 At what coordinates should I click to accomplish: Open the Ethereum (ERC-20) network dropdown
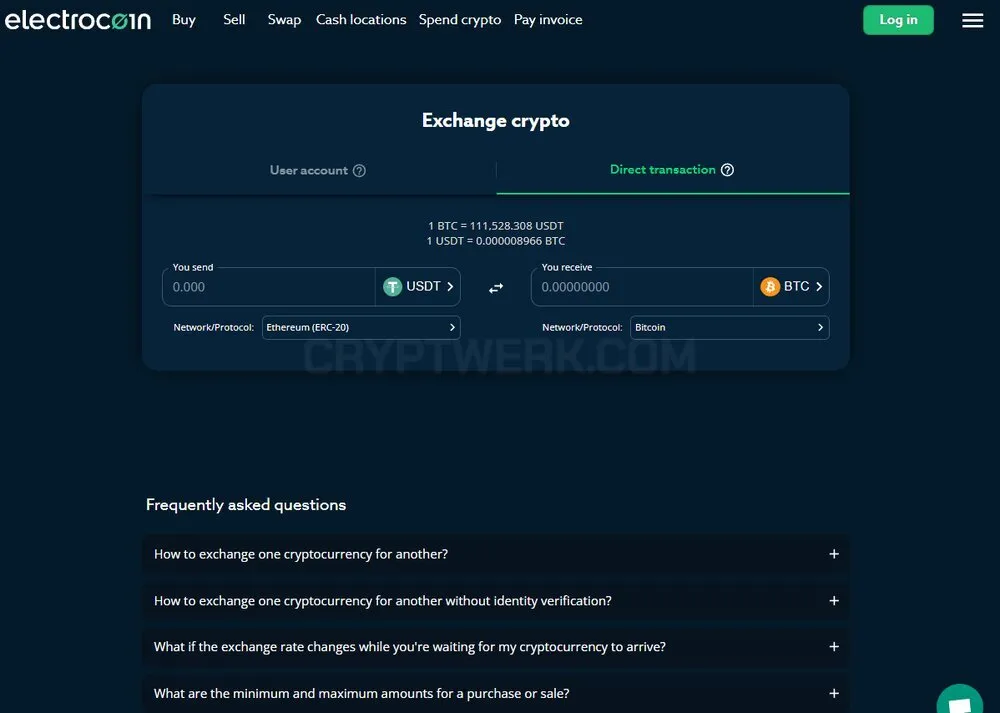click(361, 328)
